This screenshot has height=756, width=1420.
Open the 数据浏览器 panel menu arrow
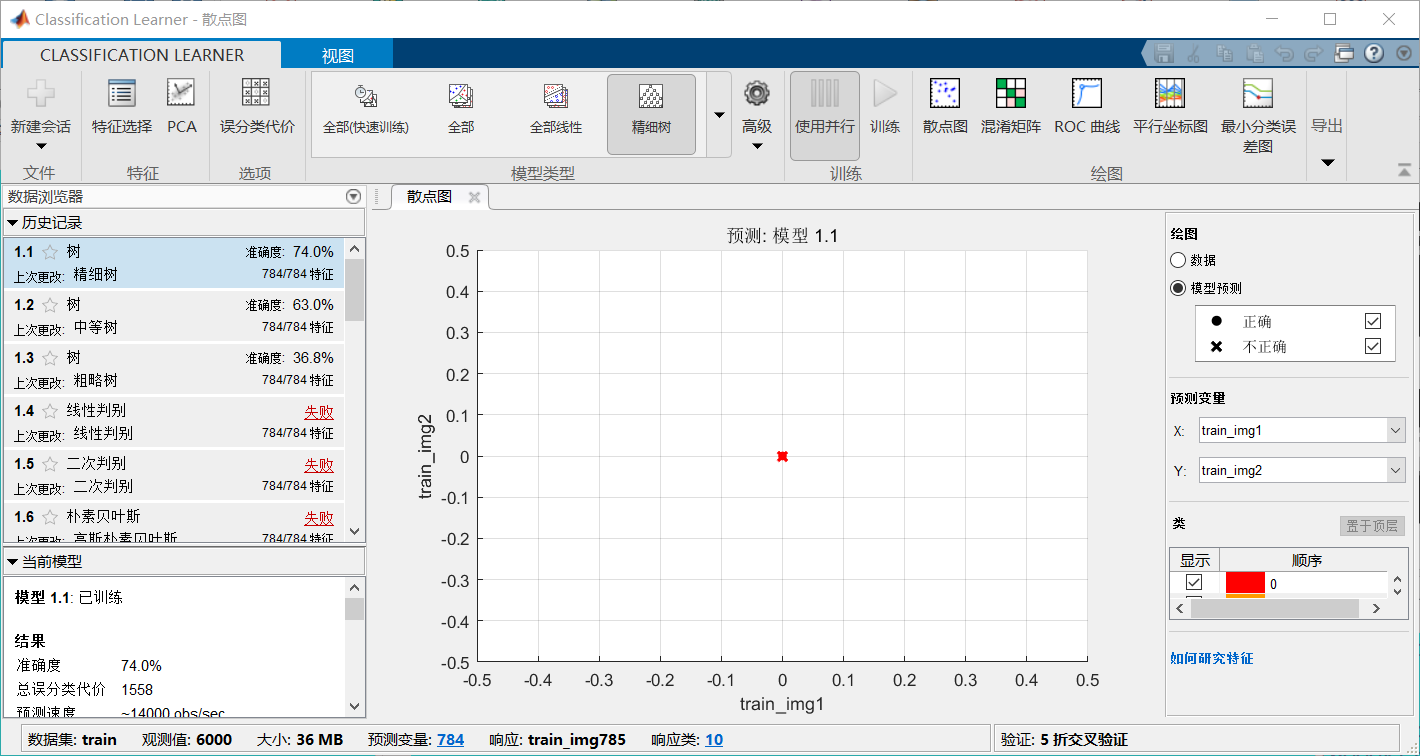point(352,197)
